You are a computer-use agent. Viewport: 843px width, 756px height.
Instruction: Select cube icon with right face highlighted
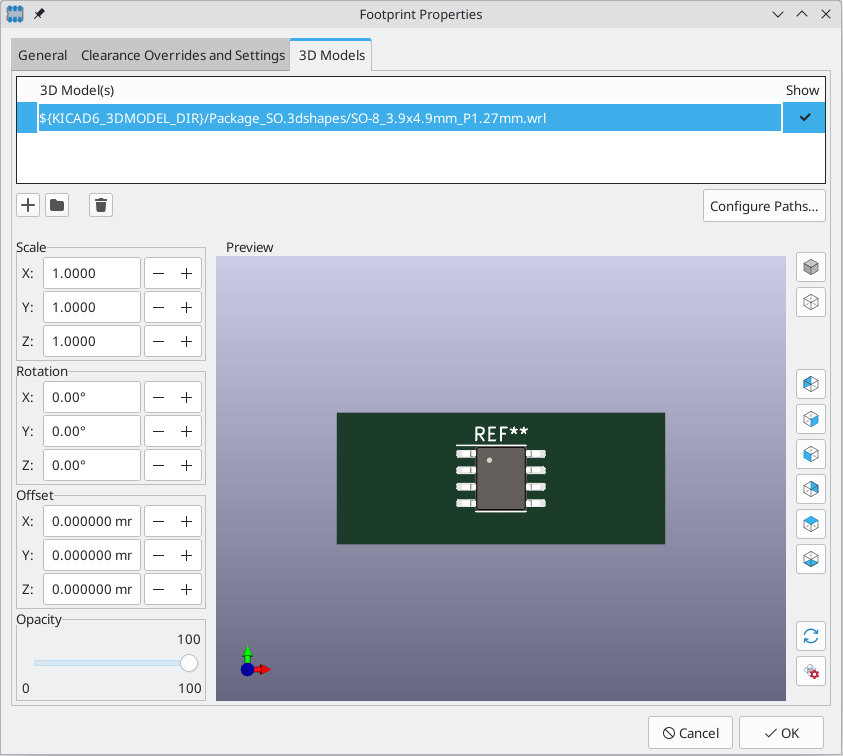click(x=811, y=419)
